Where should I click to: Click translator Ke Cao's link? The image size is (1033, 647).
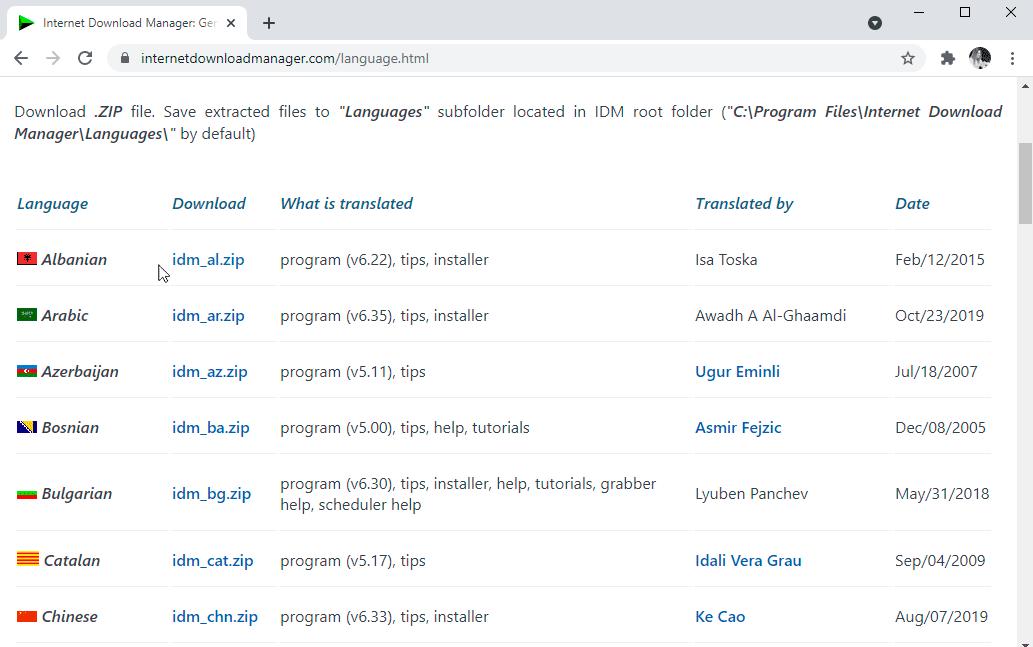tap(720, 616)
